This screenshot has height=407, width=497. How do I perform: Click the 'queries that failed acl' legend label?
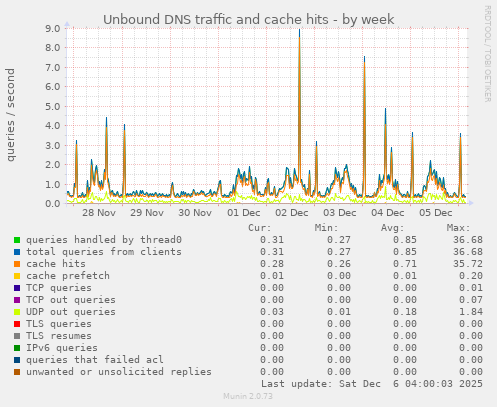tap(95, 360)
